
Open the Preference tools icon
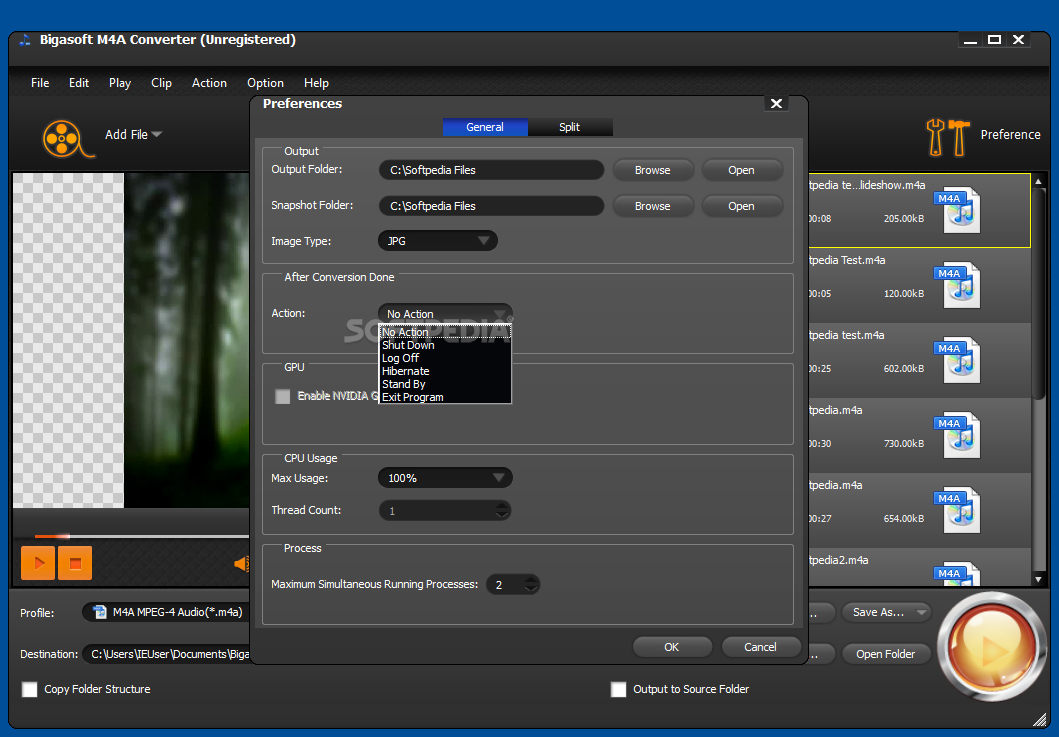pos(948,136)
